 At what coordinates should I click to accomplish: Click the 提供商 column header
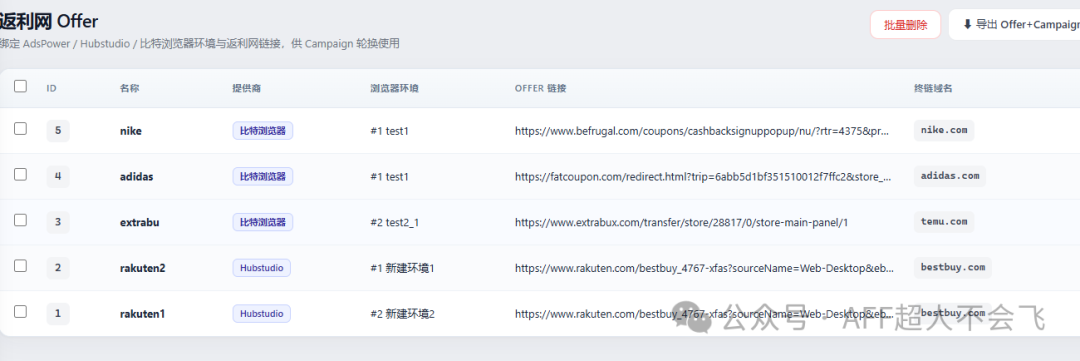tap(247, 88)
